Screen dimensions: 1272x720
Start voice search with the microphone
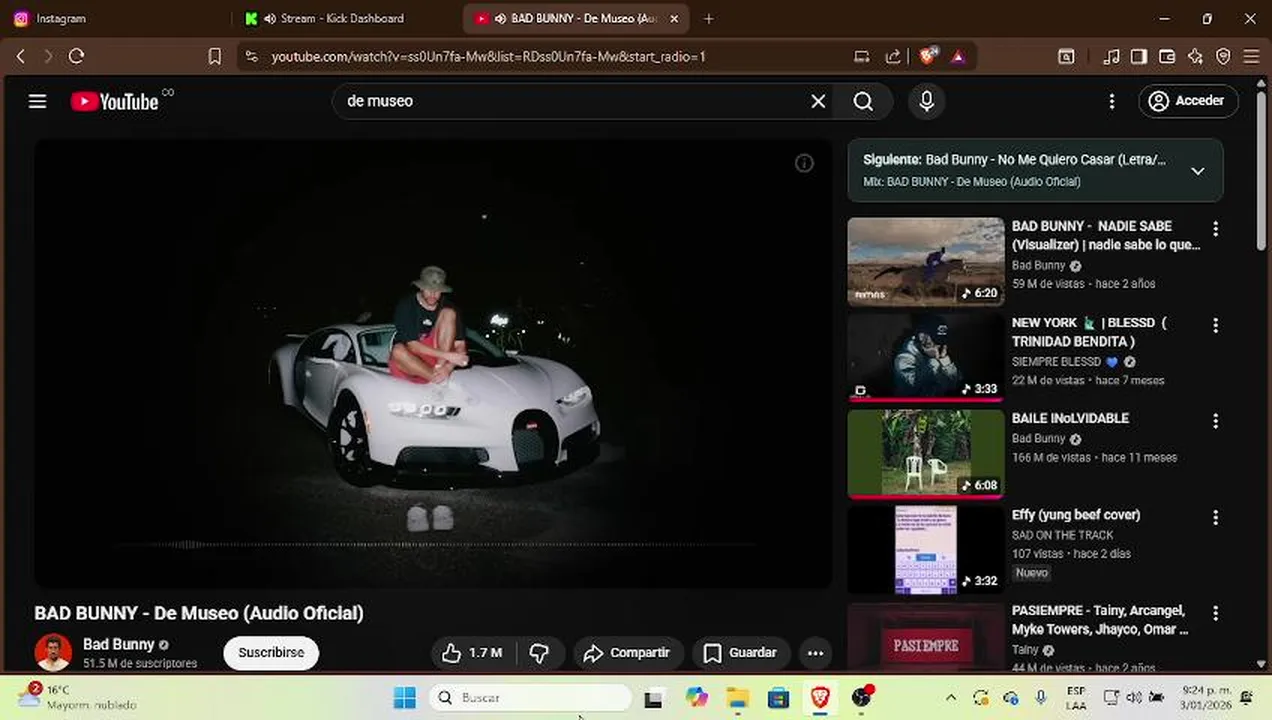[926, 101]
